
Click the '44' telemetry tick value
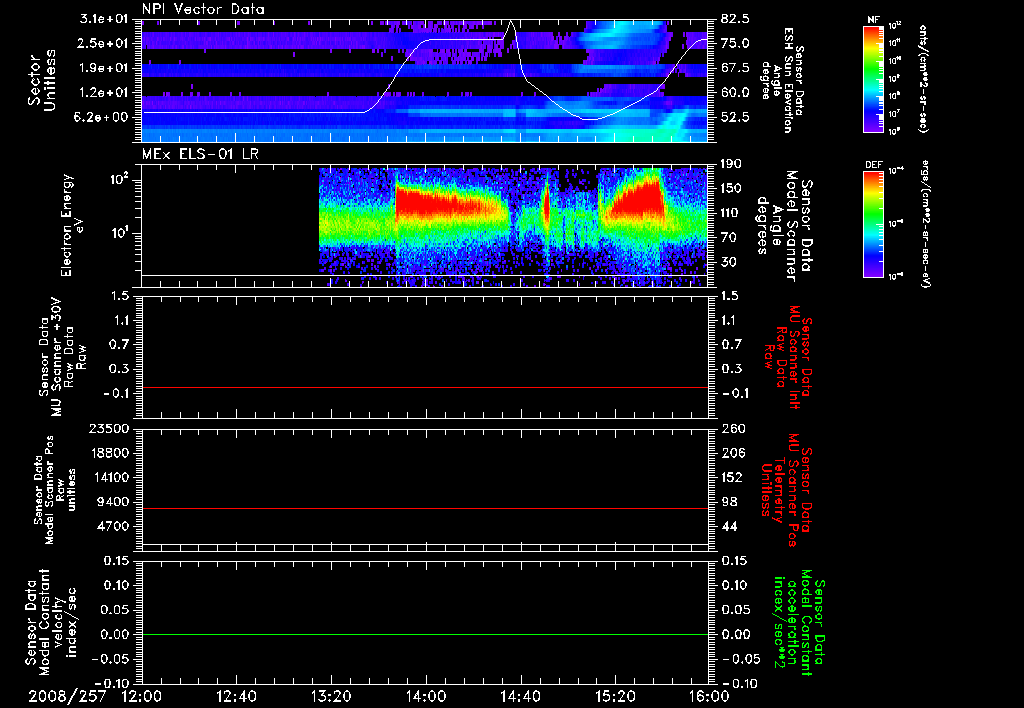(x=729, y=526)
